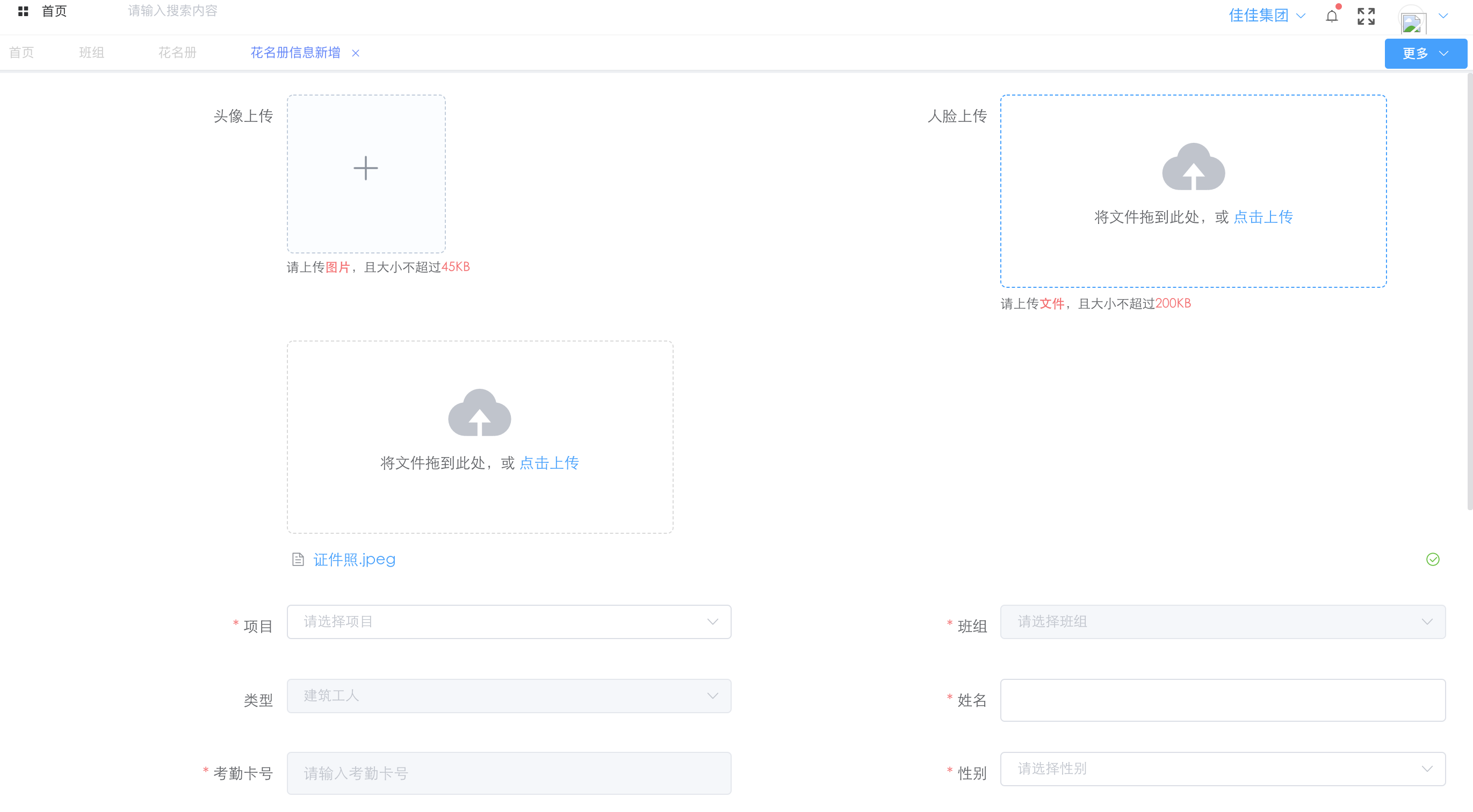Open the 更多 button menu
The image size is (1473, 812).
tap(1426, 53)
